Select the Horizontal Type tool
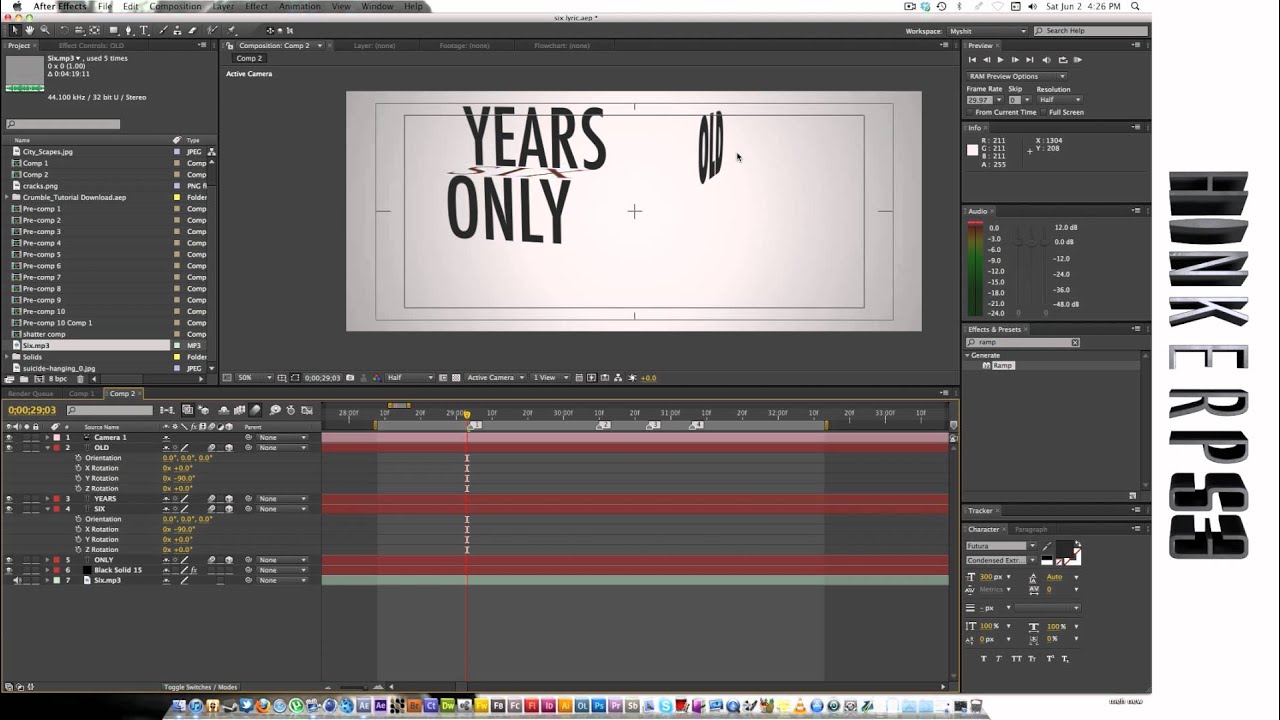Screen dimensions: 1280x720 point(144,30)
